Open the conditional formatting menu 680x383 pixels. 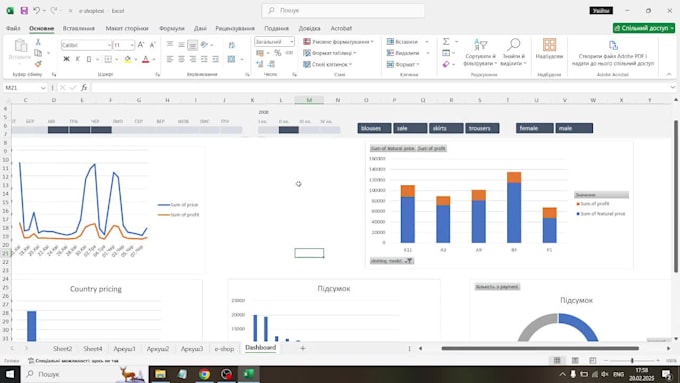point(338,42)
